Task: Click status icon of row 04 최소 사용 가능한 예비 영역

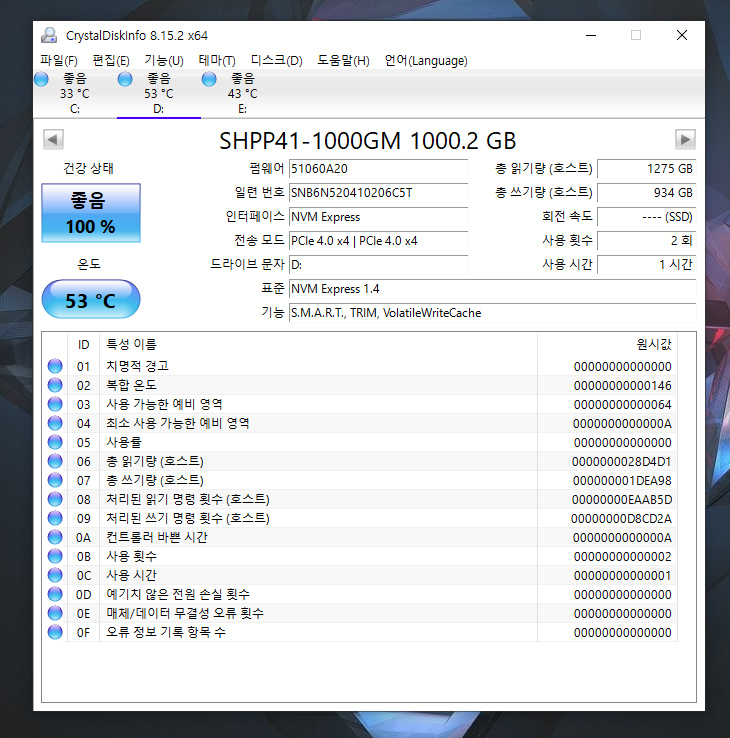Action: (55, 423)
